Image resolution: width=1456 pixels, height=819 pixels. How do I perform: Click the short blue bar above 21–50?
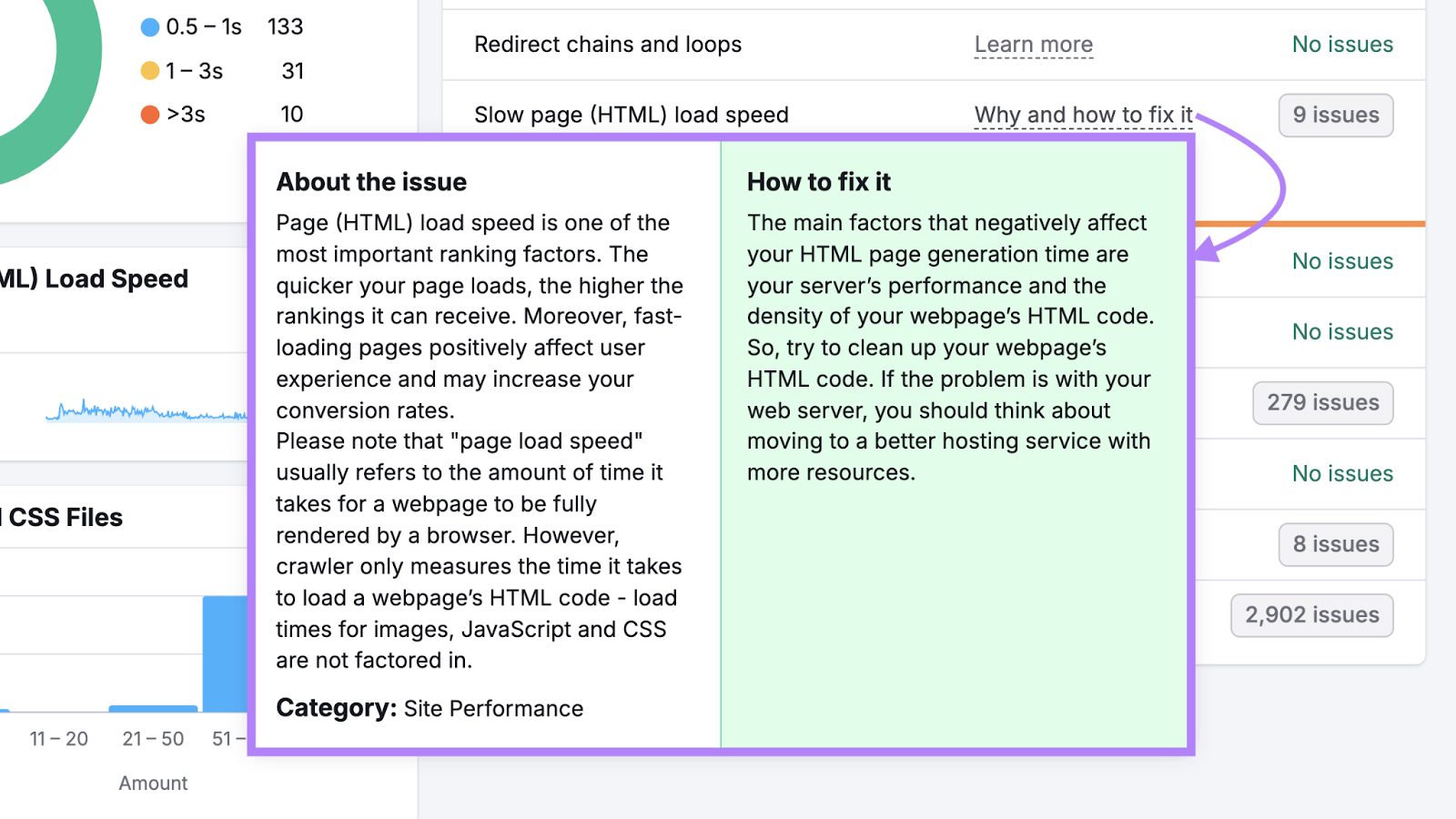153,710
